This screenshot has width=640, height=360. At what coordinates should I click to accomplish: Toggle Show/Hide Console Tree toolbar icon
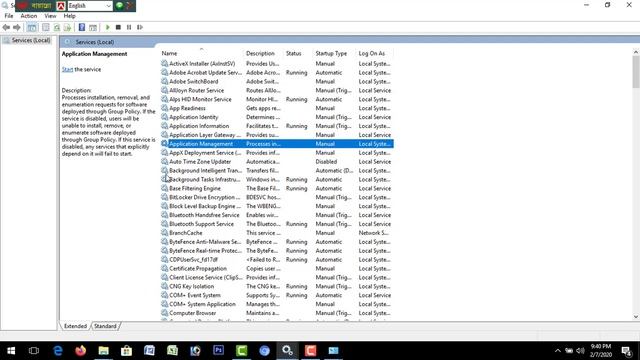(x=32, y=27)
